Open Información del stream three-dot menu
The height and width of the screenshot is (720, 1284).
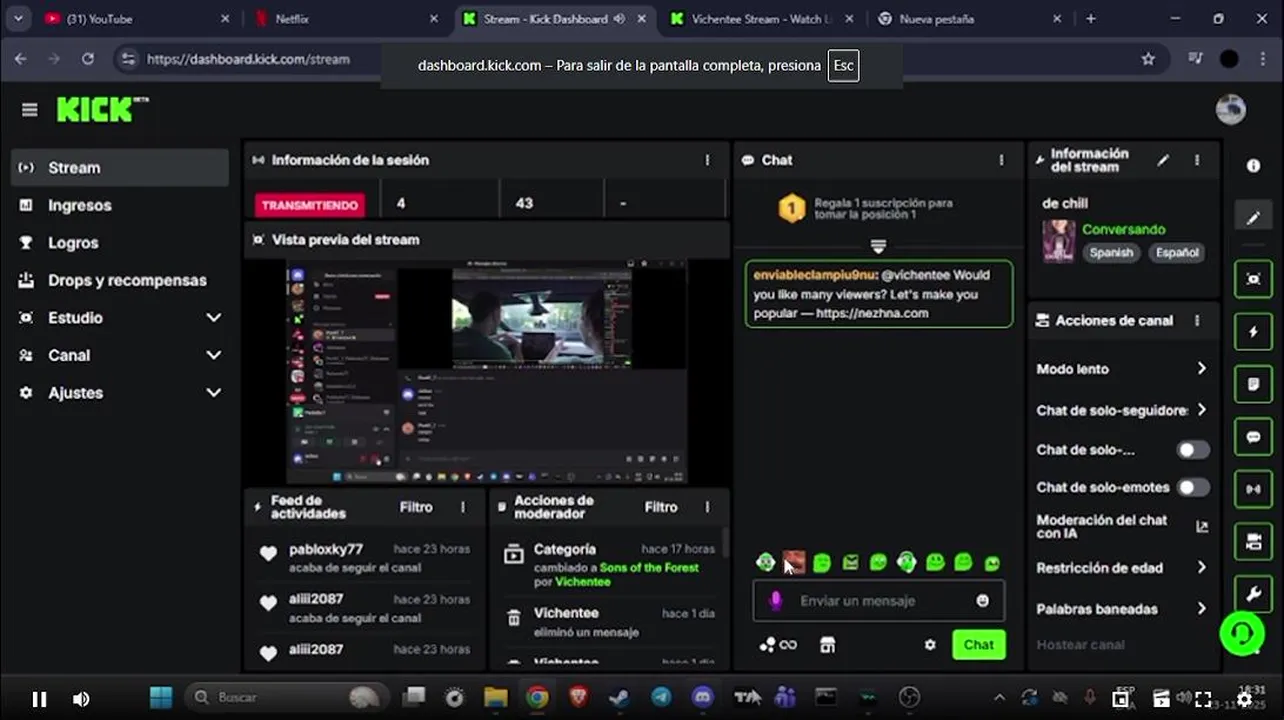1197,160
